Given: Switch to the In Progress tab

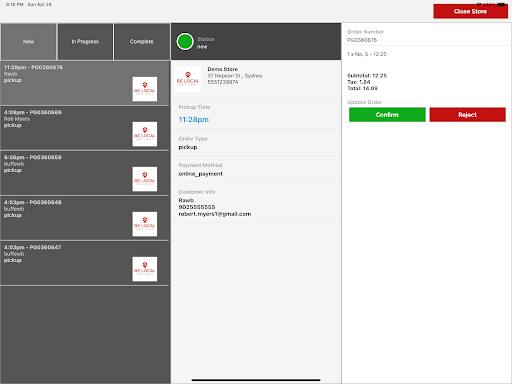Looking at the screenshot, I should click(85, 42).
